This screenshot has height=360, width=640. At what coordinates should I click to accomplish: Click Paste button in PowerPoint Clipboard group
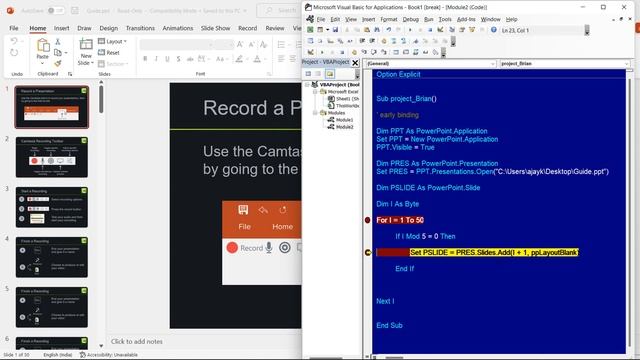[42, 49]
